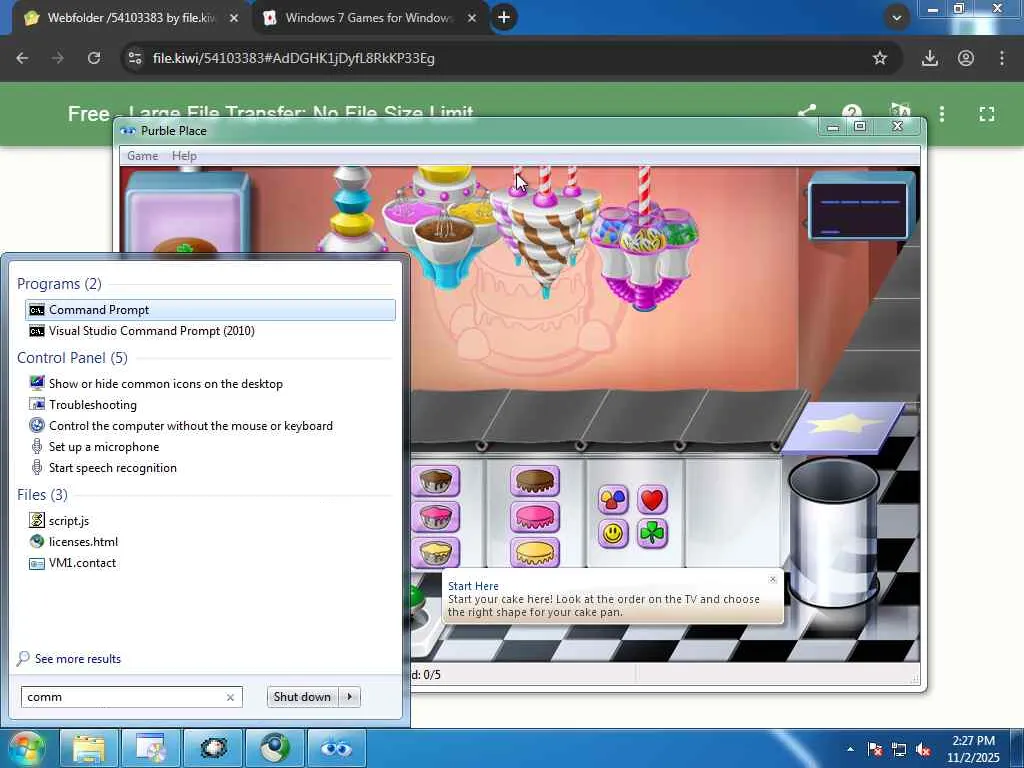The height and width of the screenshot is (768, 1024).
Task: Open the VM1.contact file result
Action: 210,562
